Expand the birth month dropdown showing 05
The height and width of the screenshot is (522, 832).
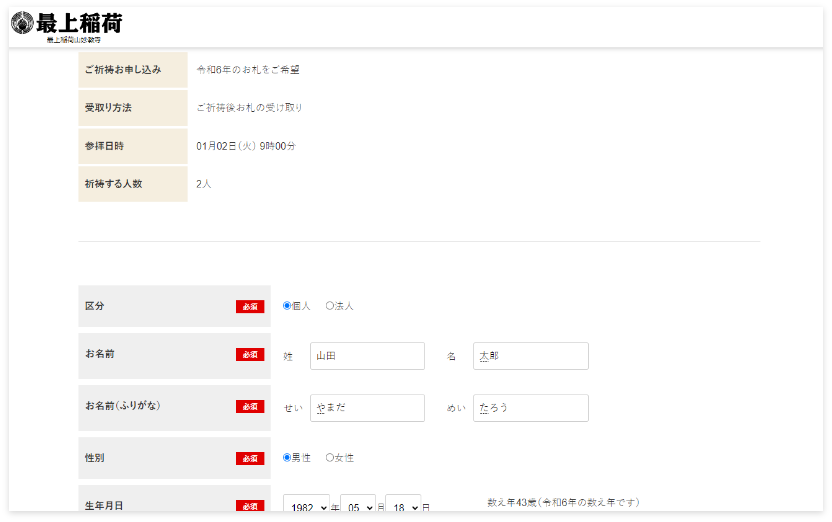[x=357, y=507]
